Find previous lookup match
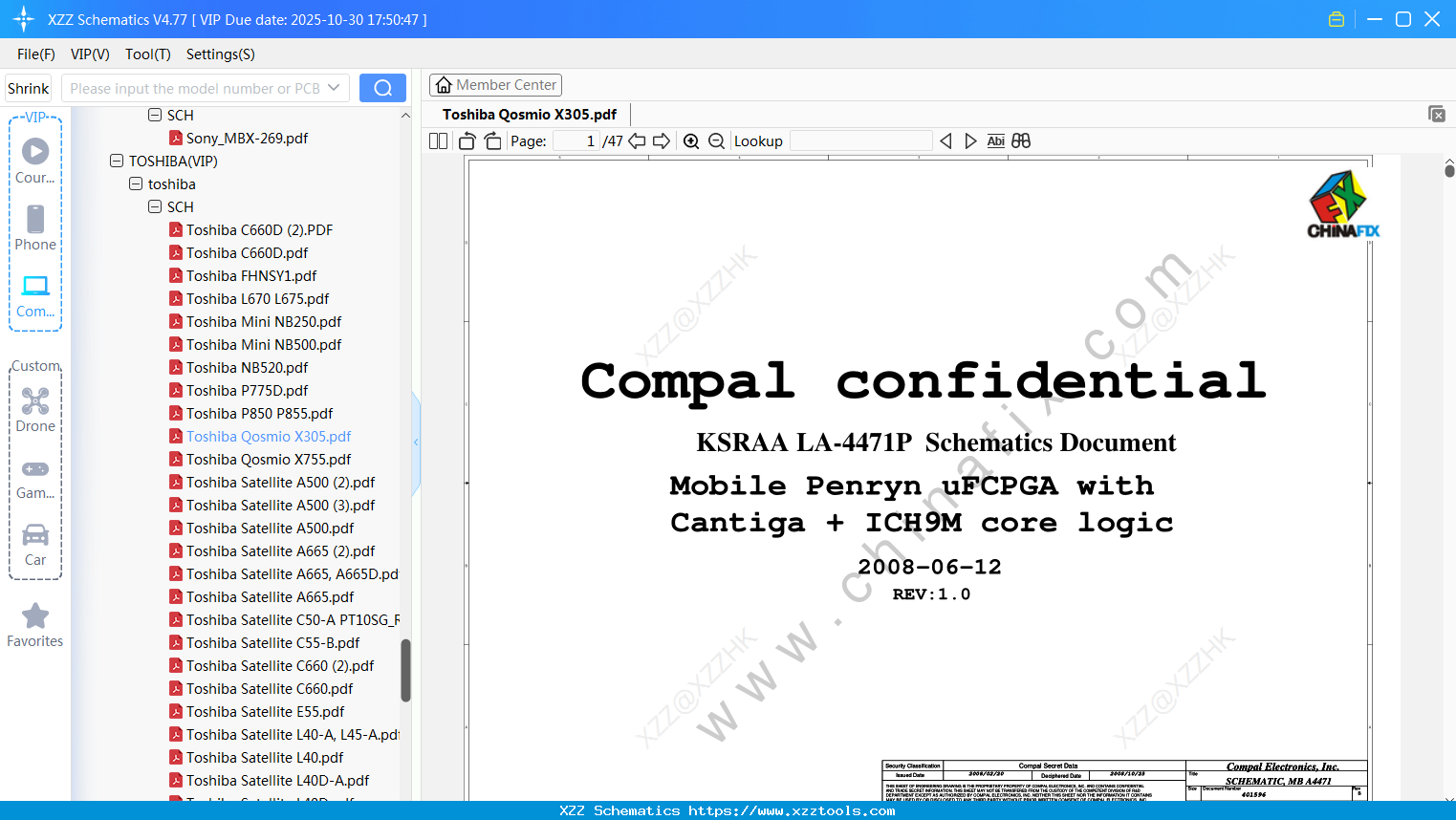The width and height of the screenshot is (1456, 820). point(945,141)
